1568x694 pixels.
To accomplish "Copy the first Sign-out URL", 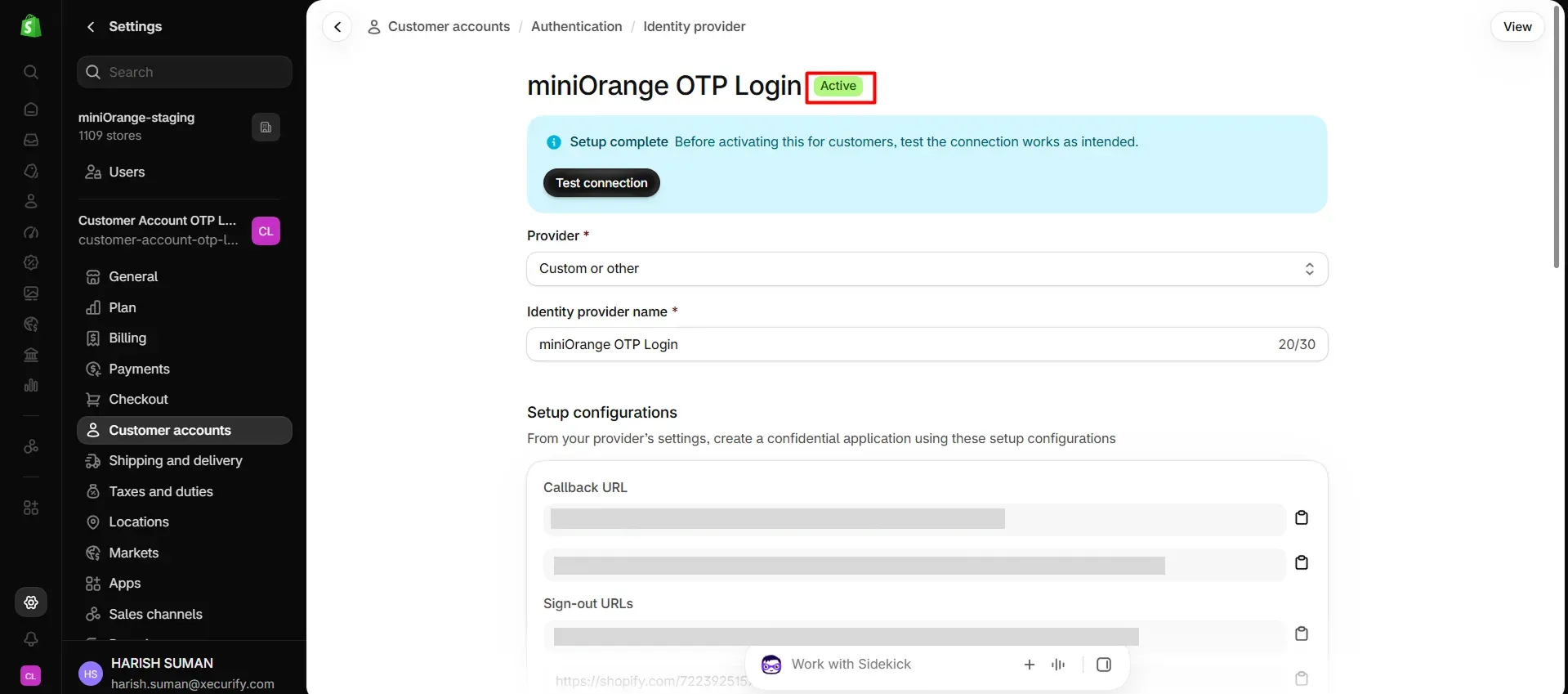I will click(x=1302, y=634).
